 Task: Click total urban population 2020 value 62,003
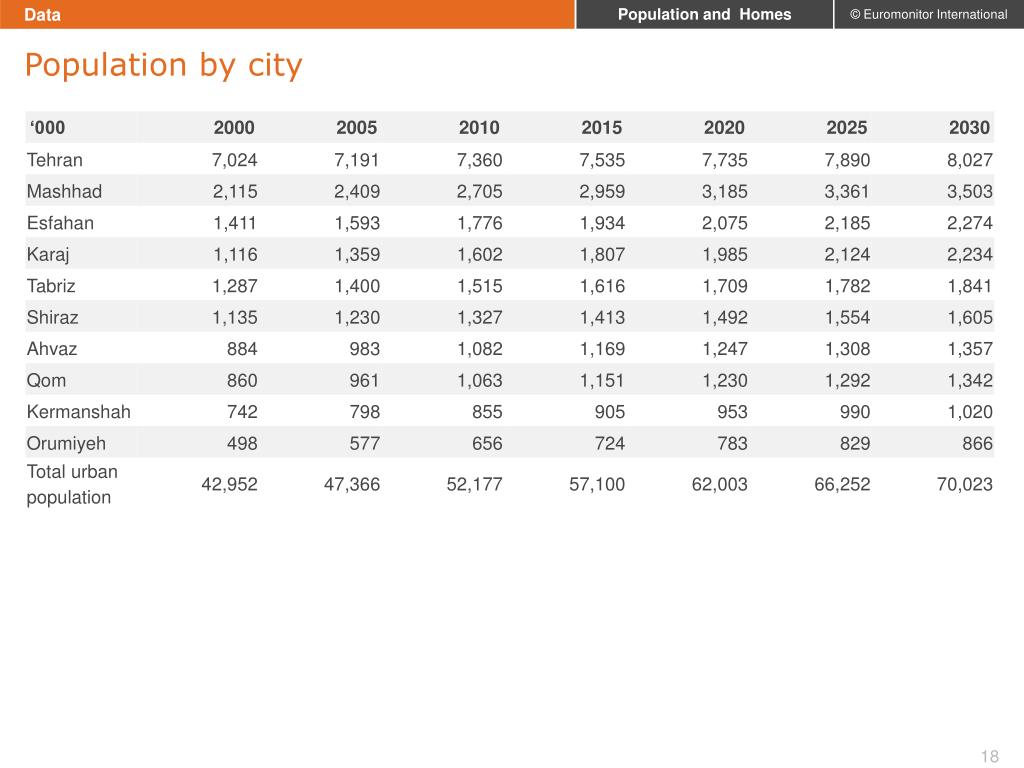[x=720, y=485]
